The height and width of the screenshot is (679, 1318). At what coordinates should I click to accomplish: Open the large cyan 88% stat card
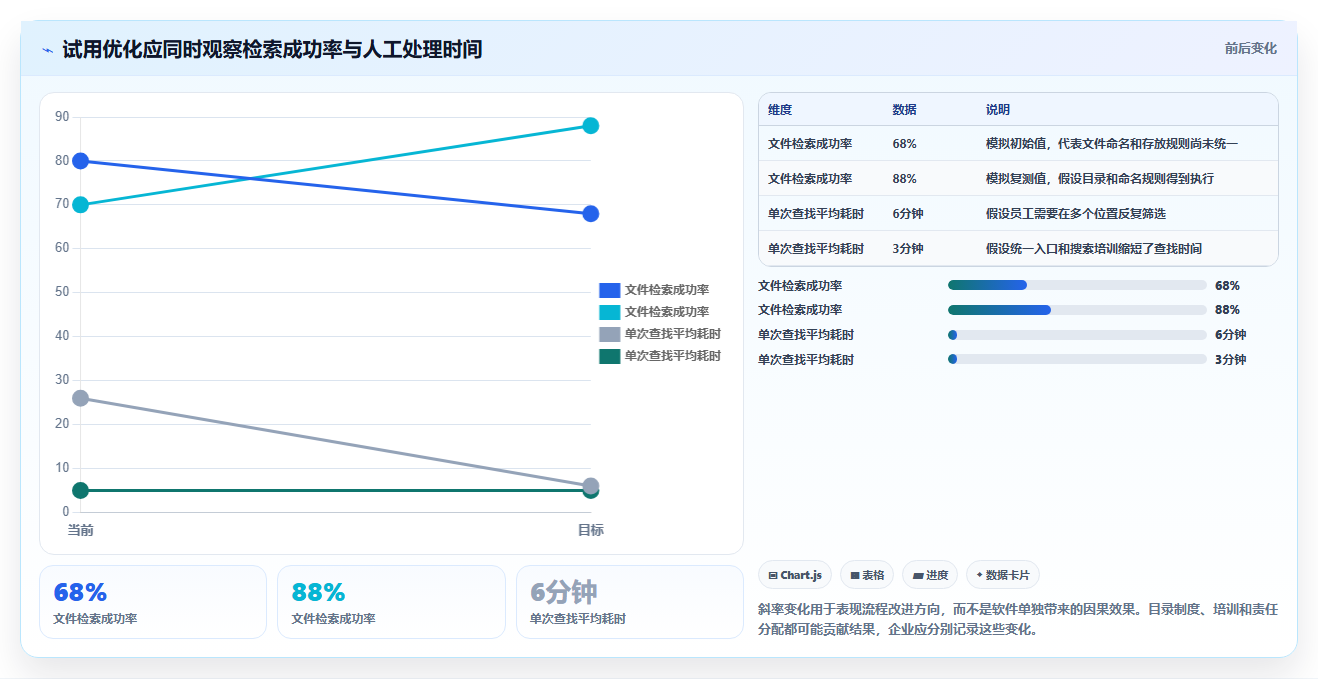coord(391,602)
